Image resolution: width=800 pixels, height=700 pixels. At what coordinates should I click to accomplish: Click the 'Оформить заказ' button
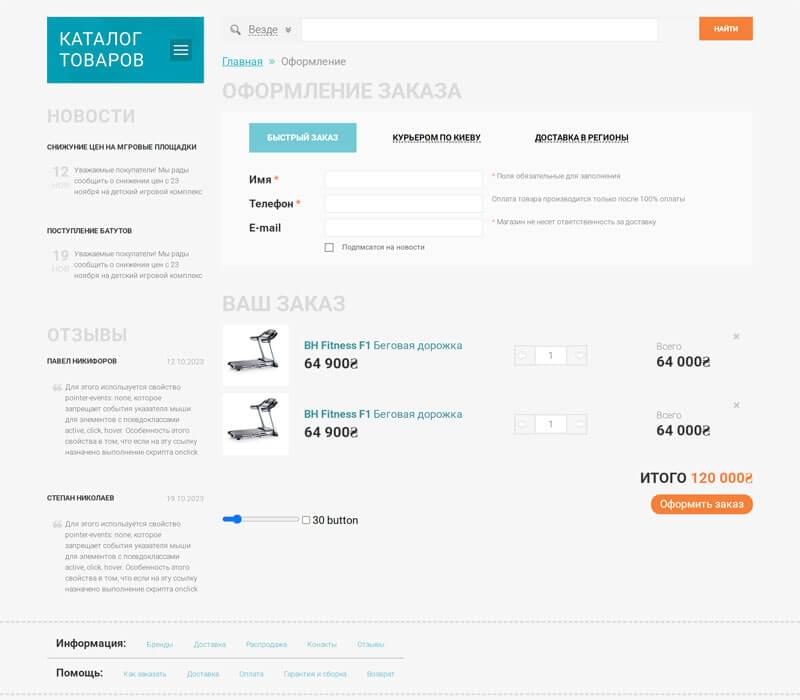(701, 504)
